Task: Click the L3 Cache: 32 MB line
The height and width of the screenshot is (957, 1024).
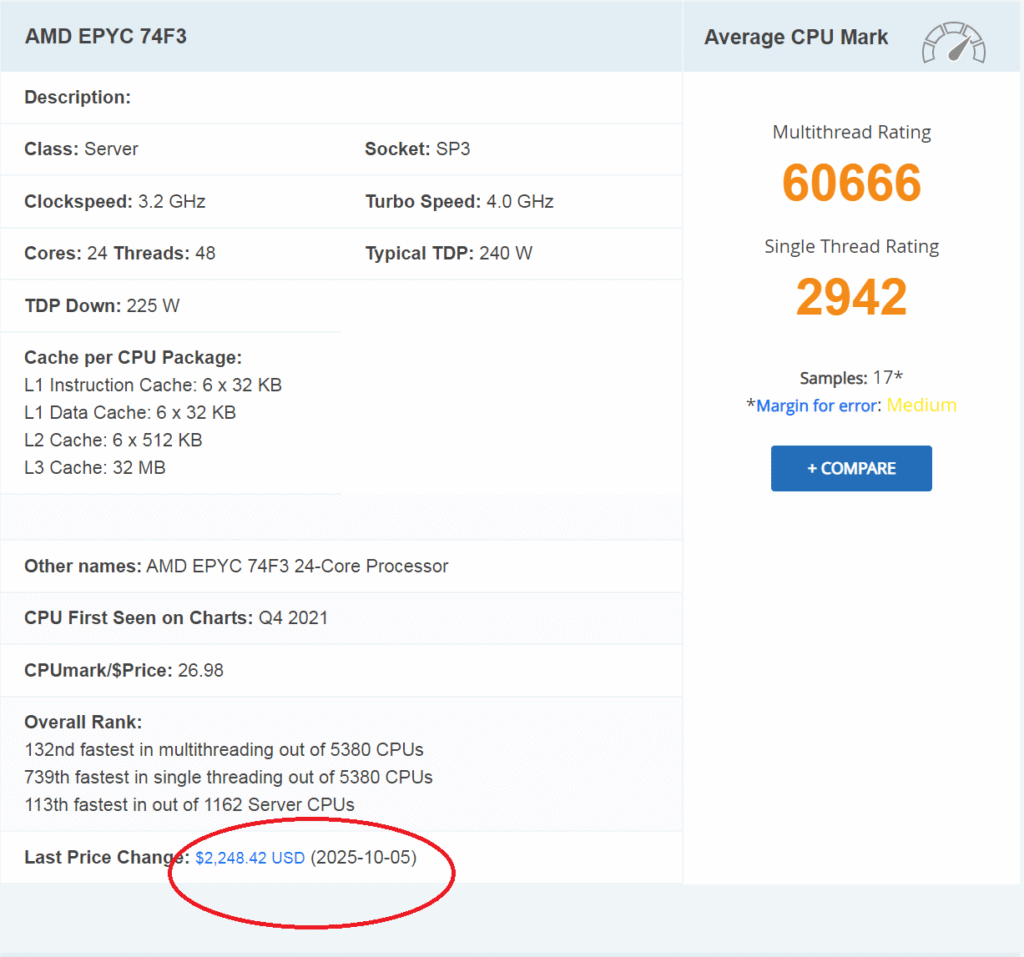Action: 95,467
